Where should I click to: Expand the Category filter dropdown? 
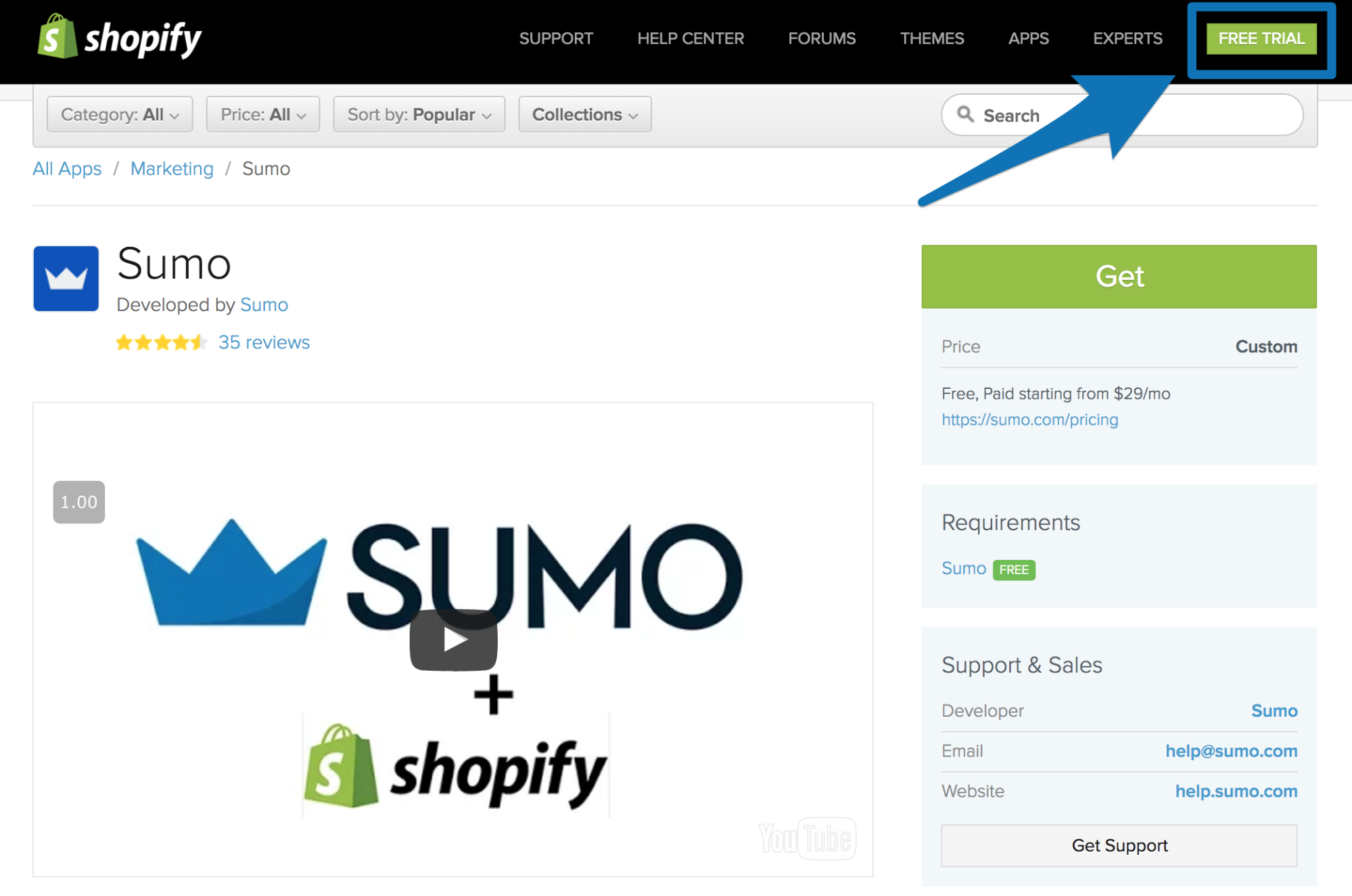120,114
